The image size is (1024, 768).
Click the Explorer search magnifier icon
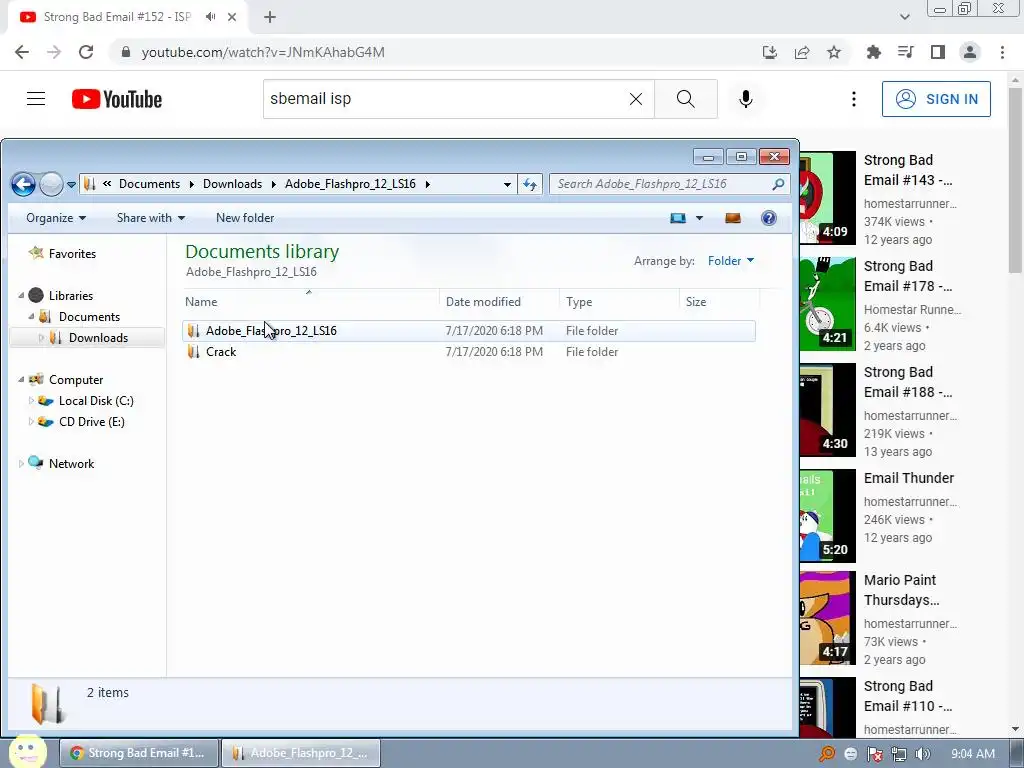click(x=778, y=184)
